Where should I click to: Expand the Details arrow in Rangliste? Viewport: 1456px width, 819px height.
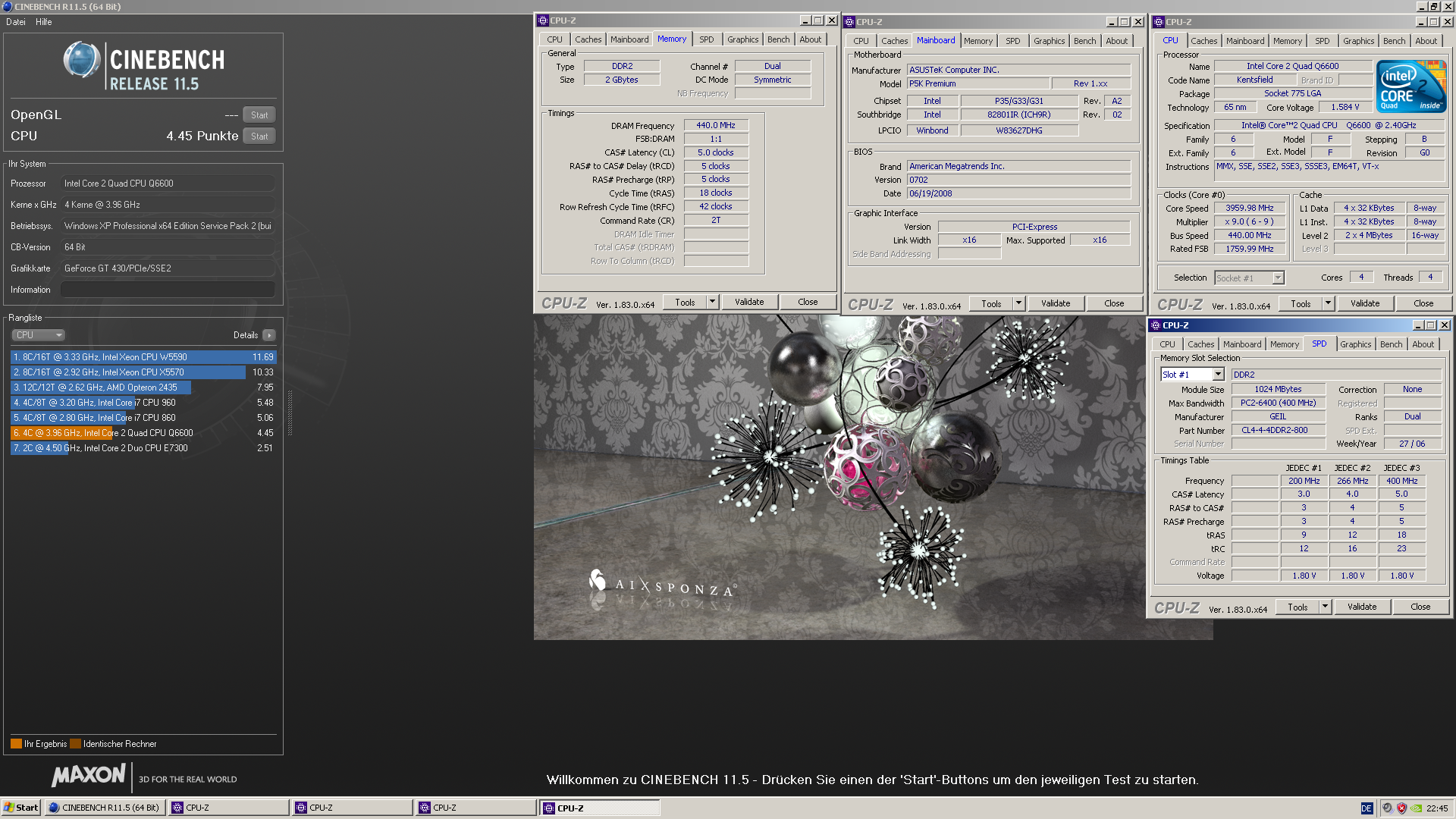pyautogui.click(x=269, y=335)
